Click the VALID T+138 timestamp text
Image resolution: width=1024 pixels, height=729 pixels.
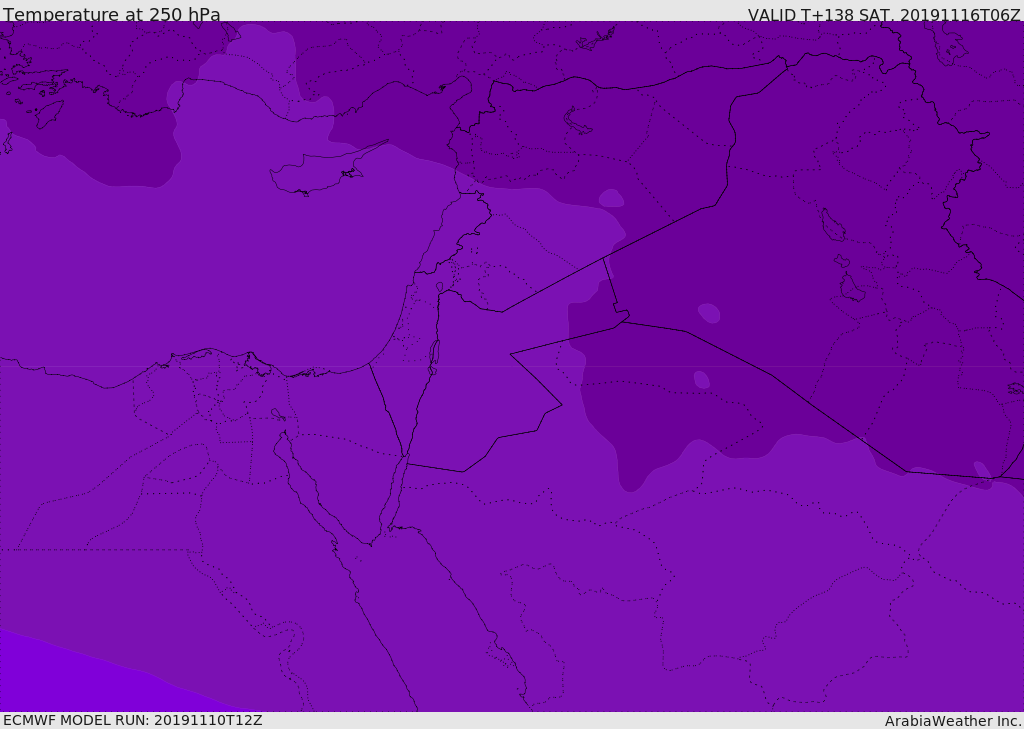[x=884, y=14]
